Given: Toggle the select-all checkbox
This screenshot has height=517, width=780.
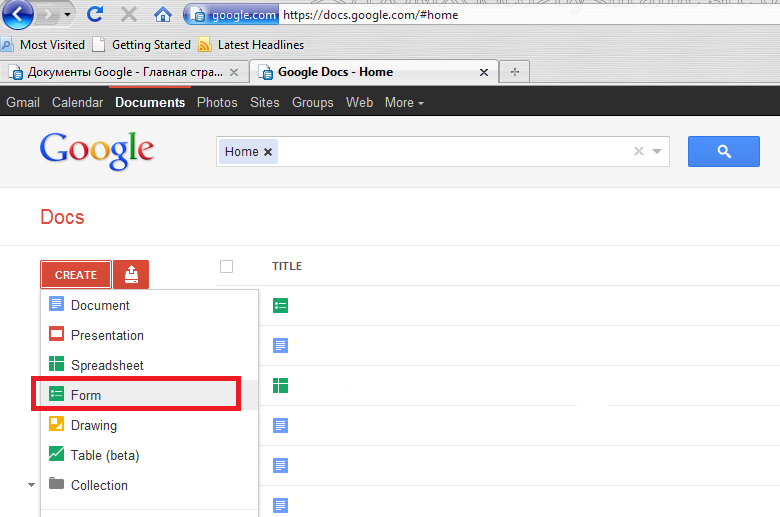Looking at the screenshot, I should pos(226,267).
